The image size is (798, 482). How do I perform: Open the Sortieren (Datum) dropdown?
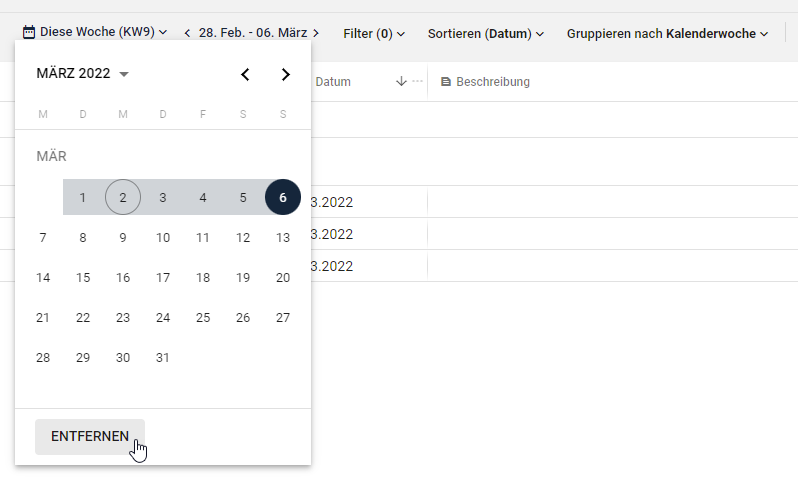pyautogui.click(x=485, y=34)
